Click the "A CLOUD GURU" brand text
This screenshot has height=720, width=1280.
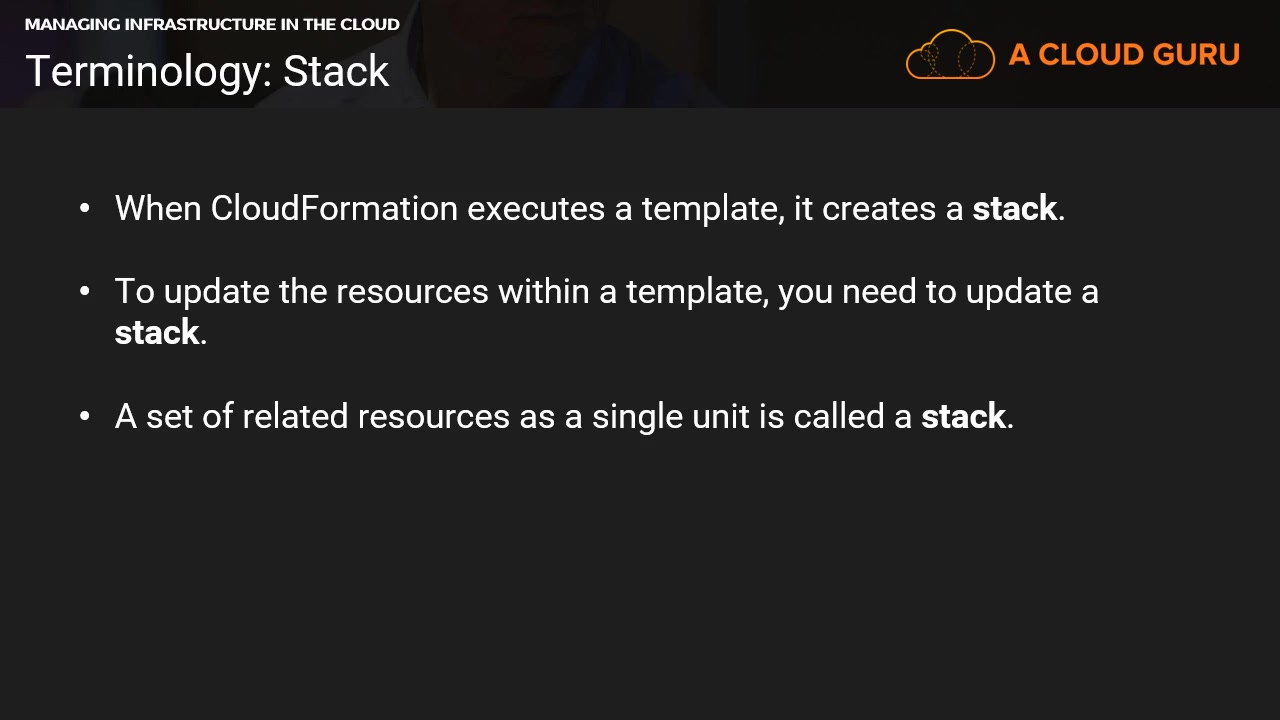point(1124,55)
